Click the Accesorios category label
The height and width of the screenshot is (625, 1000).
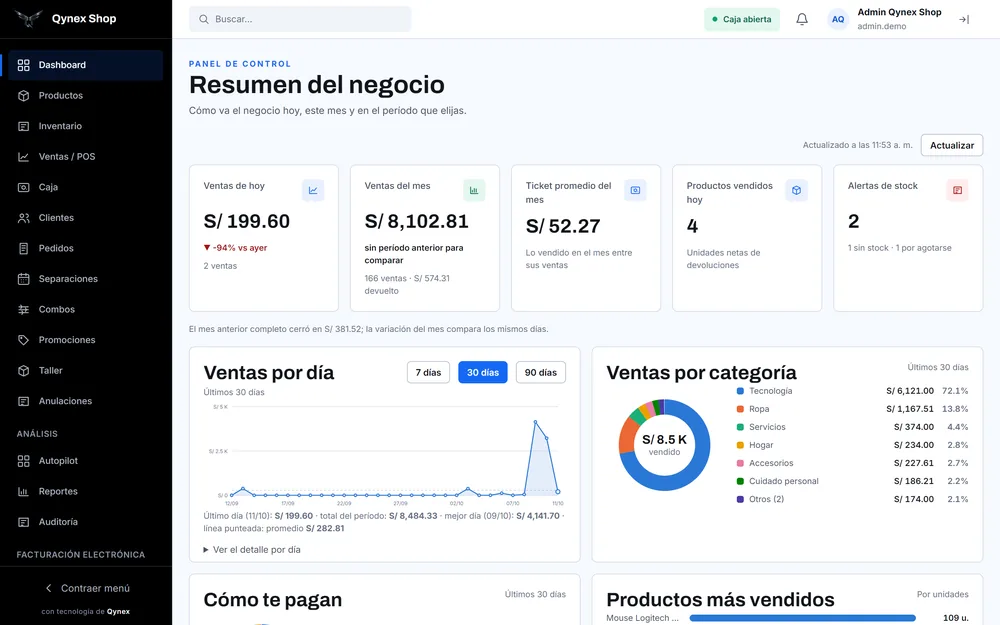point(771,463)
